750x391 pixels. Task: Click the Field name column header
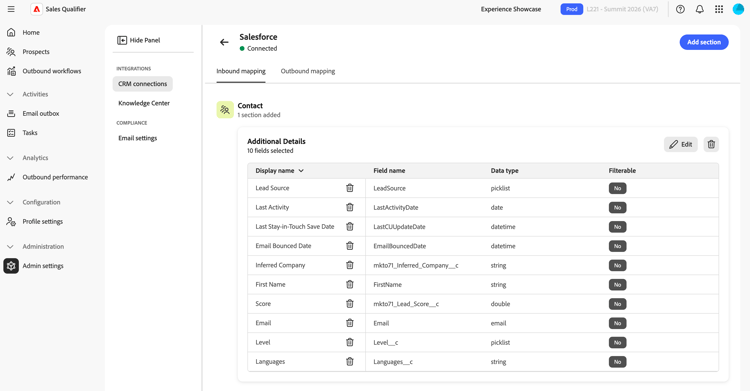click(389, 170)
